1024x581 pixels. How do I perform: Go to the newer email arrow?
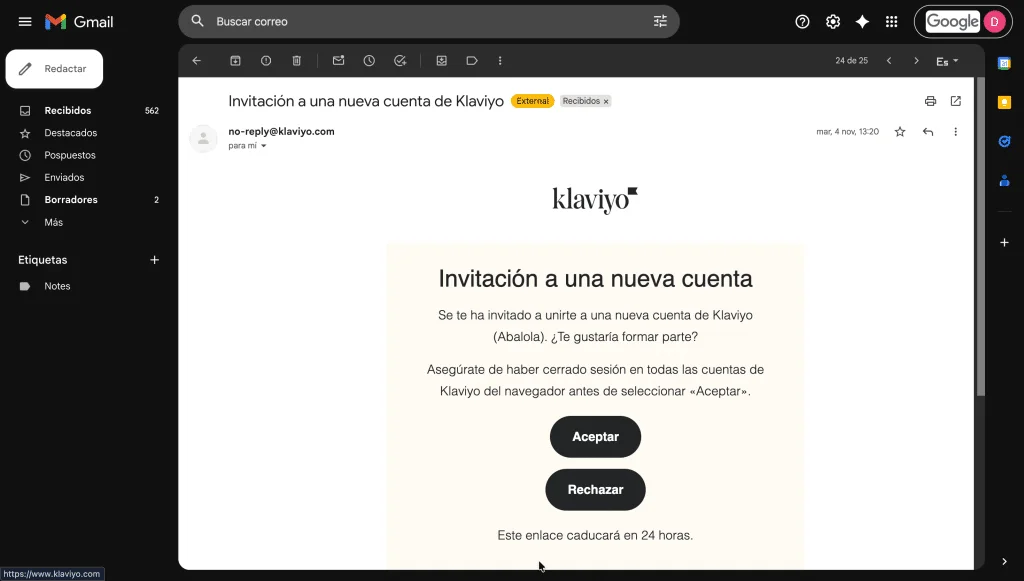tap(889, 61)
